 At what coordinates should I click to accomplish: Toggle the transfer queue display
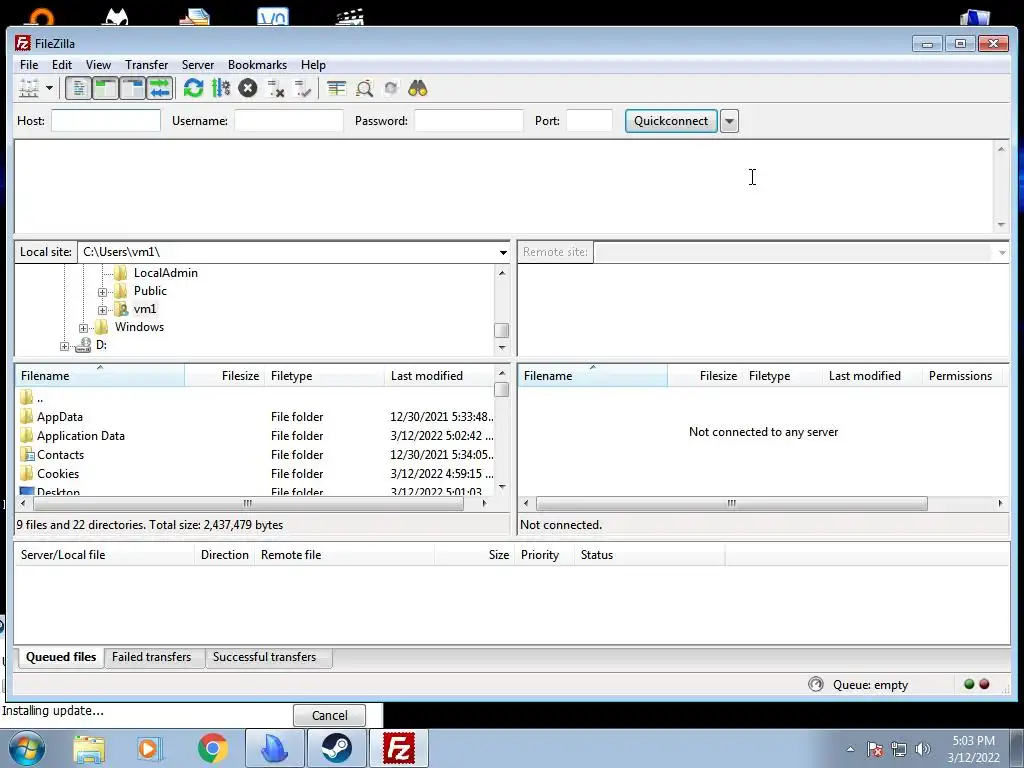[x=159, y=88]
